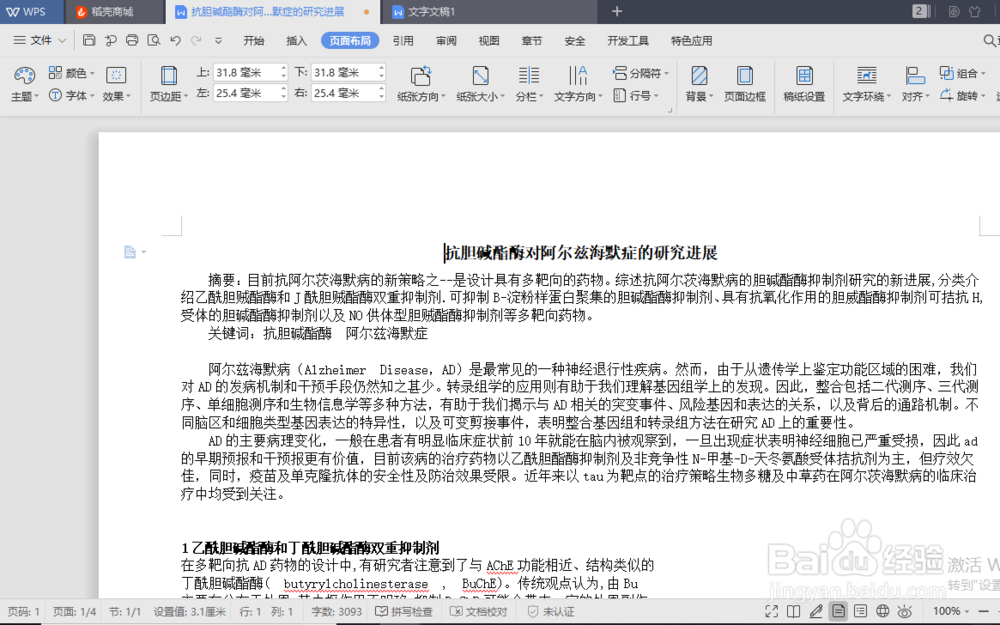Open the 插入 (insert) menu tab
Image resolution: width=1000 pixels, height=625 pixels.
(297, 41)
